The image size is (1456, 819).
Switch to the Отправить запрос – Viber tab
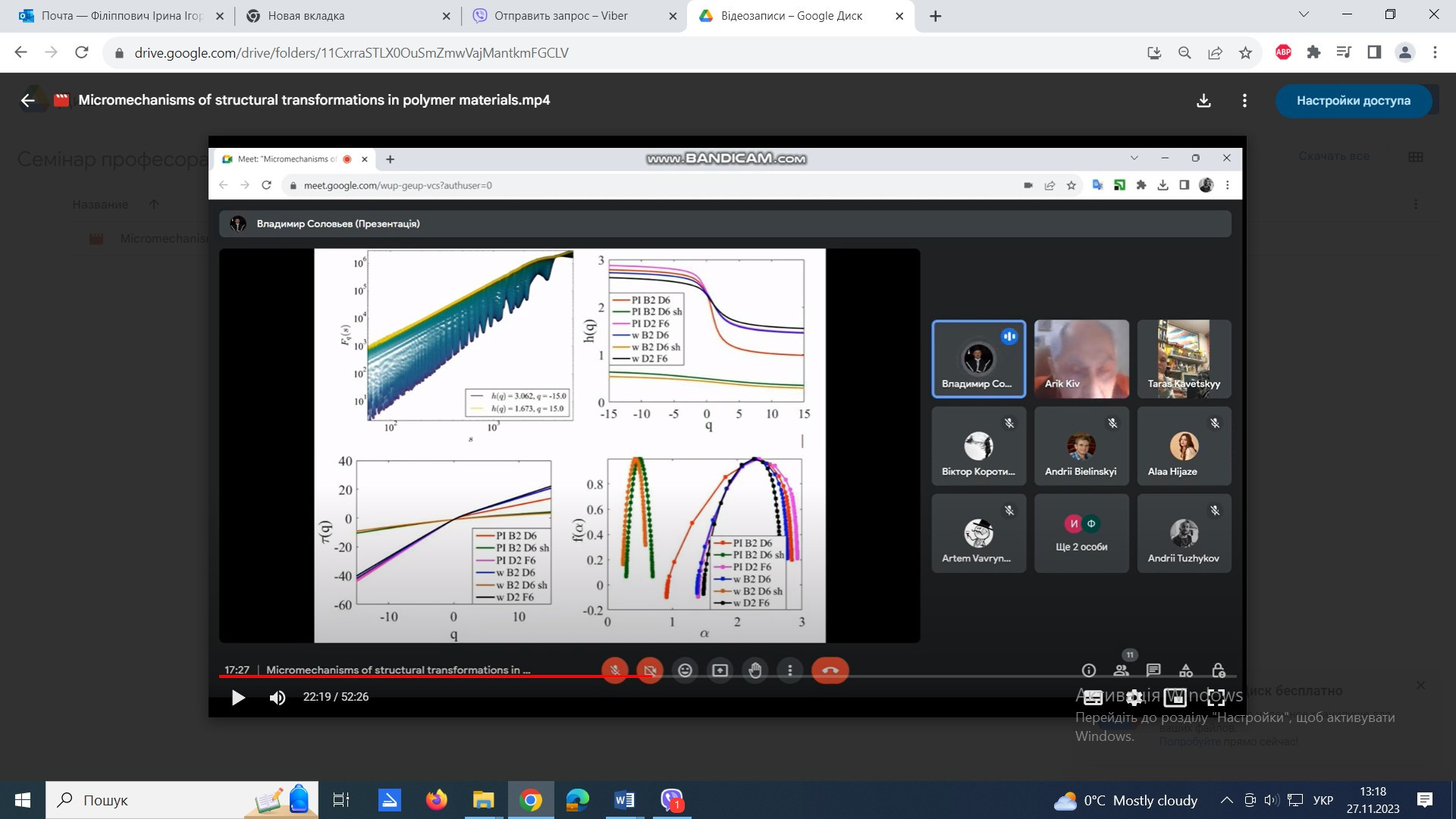click(560, 16)
